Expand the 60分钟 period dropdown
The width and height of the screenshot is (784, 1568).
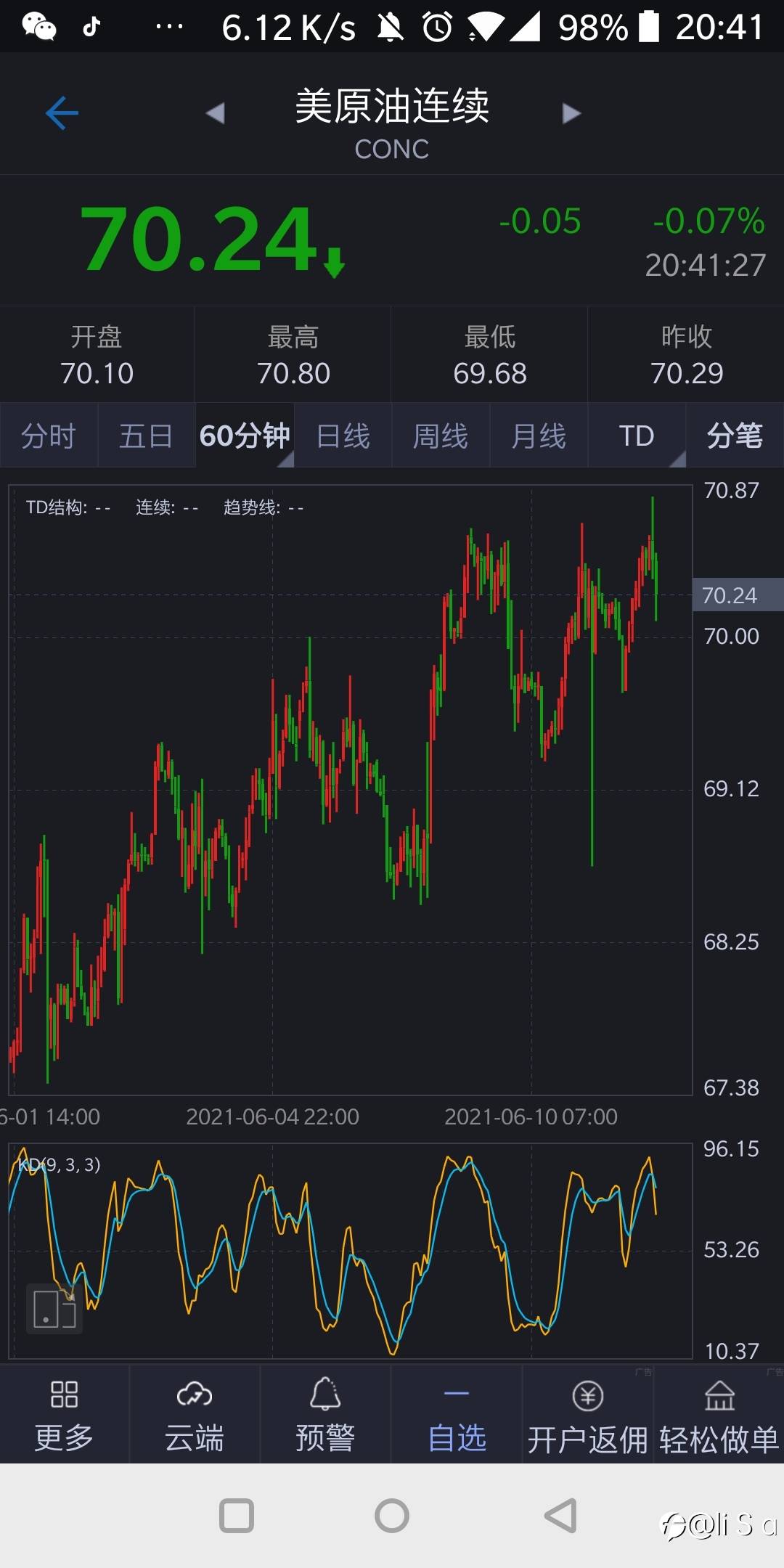pos(245,436)
